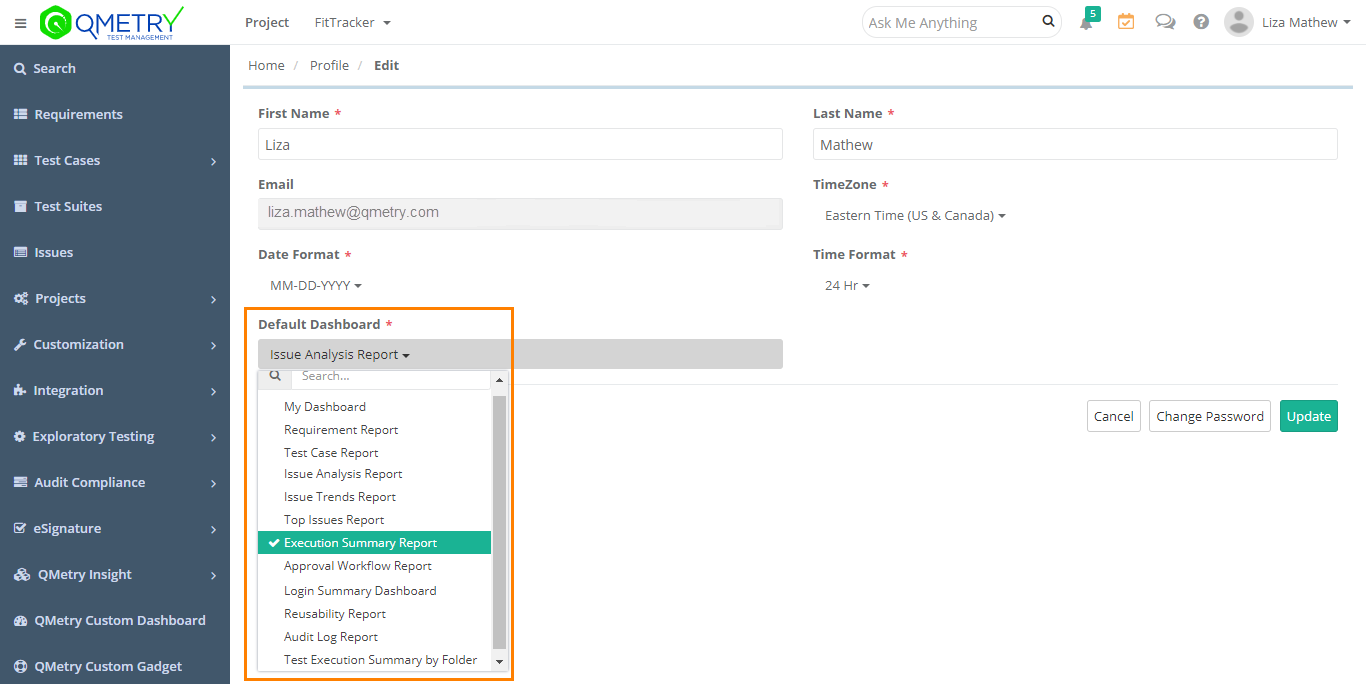Open the Change Password dialog

tap(1209, 416)
